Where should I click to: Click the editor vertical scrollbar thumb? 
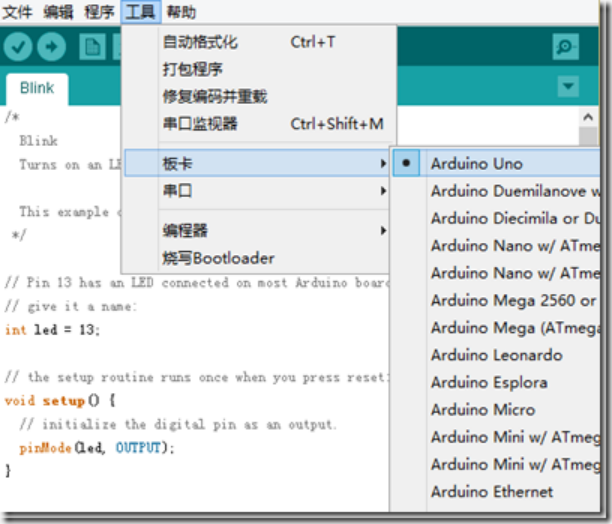(x=588, y=137)
